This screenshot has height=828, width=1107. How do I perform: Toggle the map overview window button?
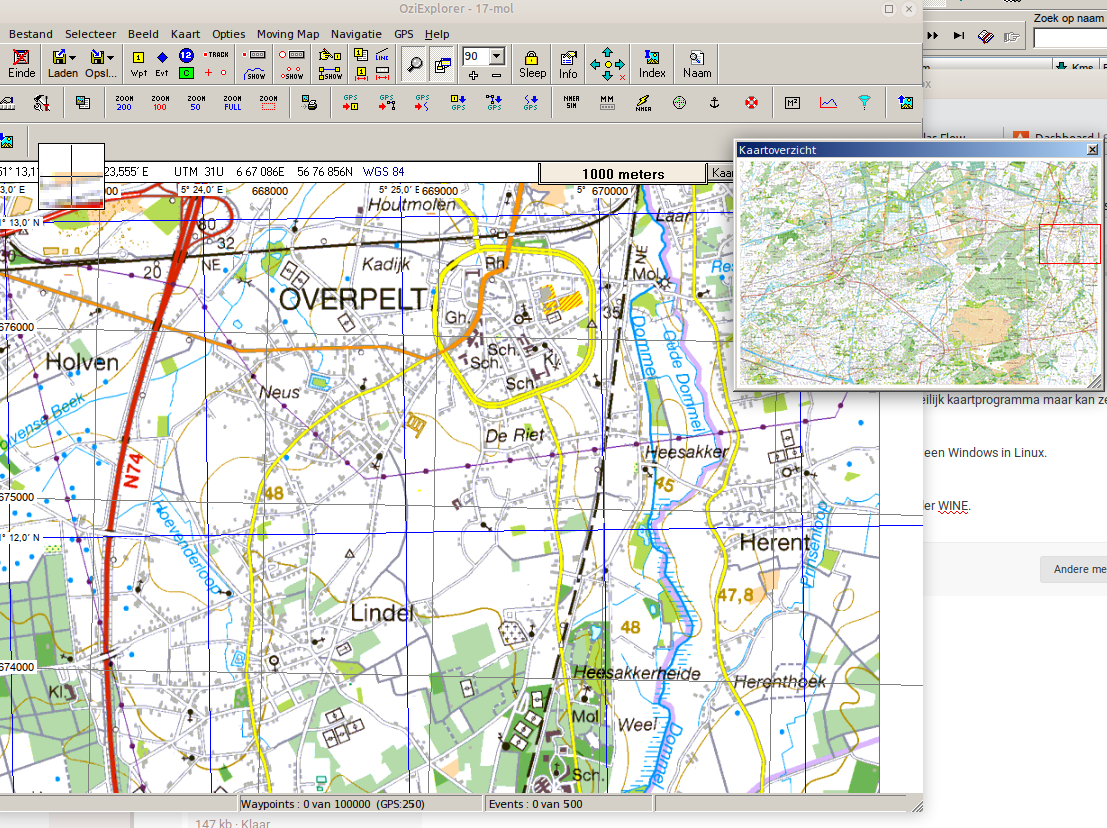441,63
